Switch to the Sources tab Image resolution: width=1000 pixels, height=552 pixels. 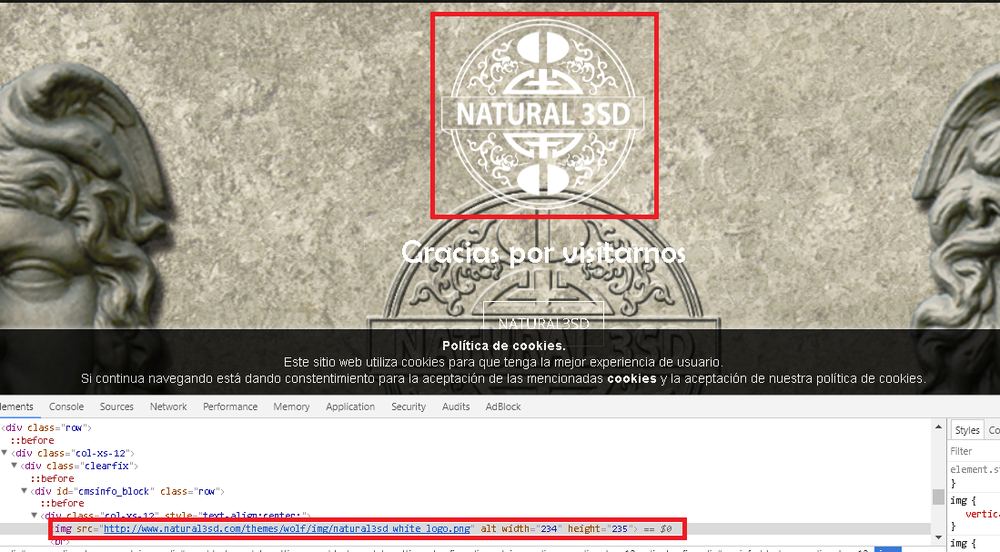[x=117, y=407]
